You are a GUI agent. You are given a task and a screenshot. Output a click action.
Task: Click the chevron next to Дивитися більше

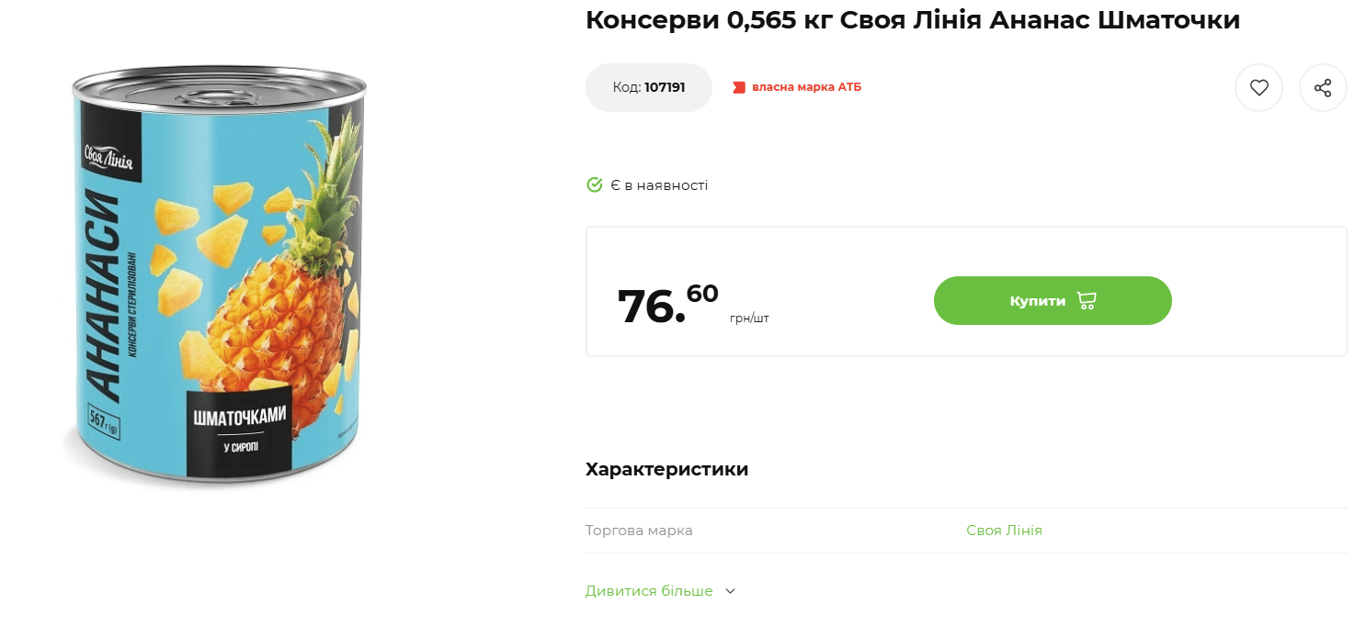pos(730,591)
